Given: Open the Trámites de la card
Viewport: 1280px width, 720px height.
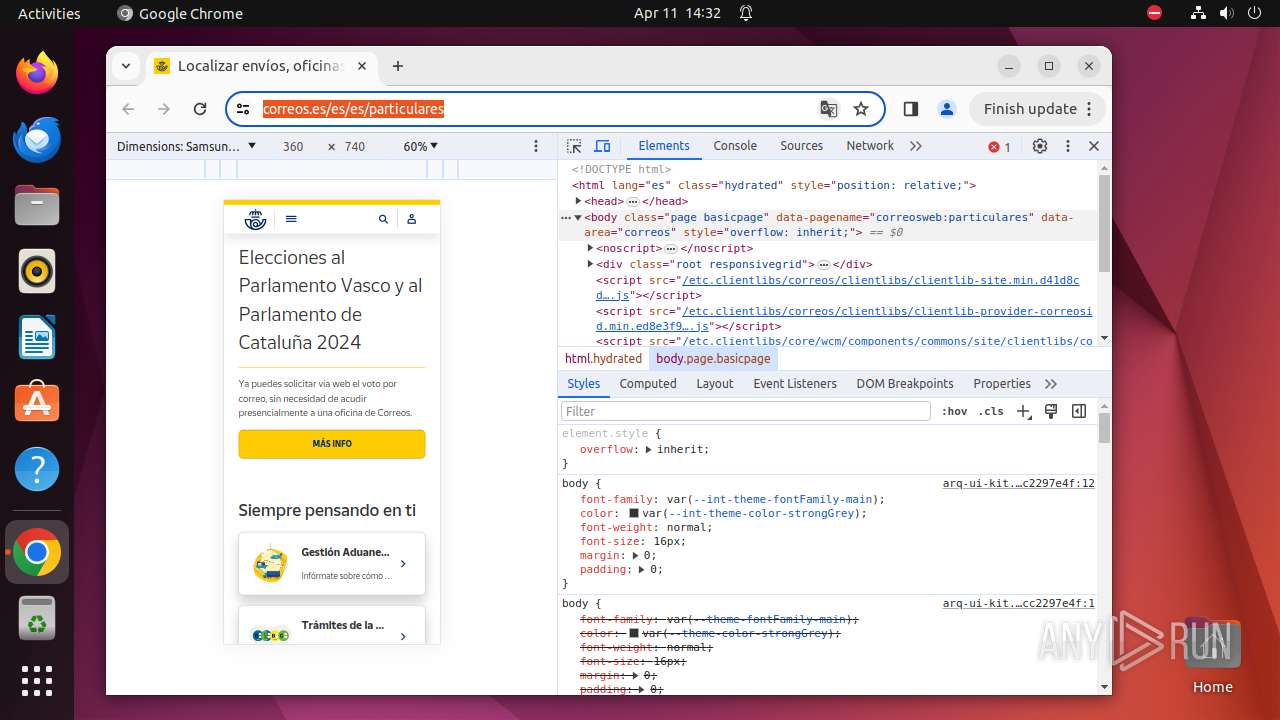Looking at the screenshot, I should pyautogui.click(x=332, y=626).
